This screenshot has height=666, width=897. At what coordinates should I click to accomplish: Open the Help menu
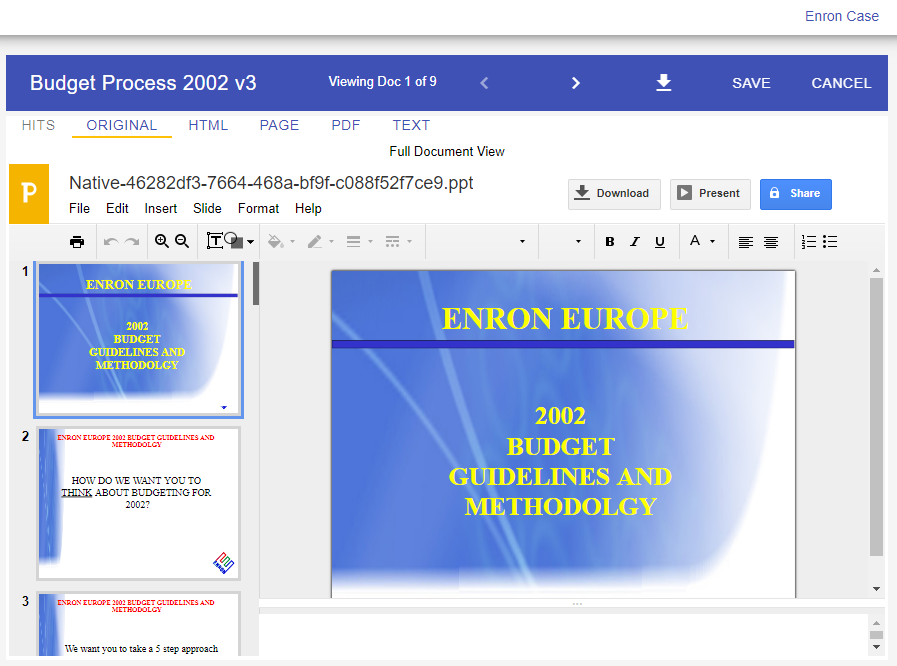(308, 209)
